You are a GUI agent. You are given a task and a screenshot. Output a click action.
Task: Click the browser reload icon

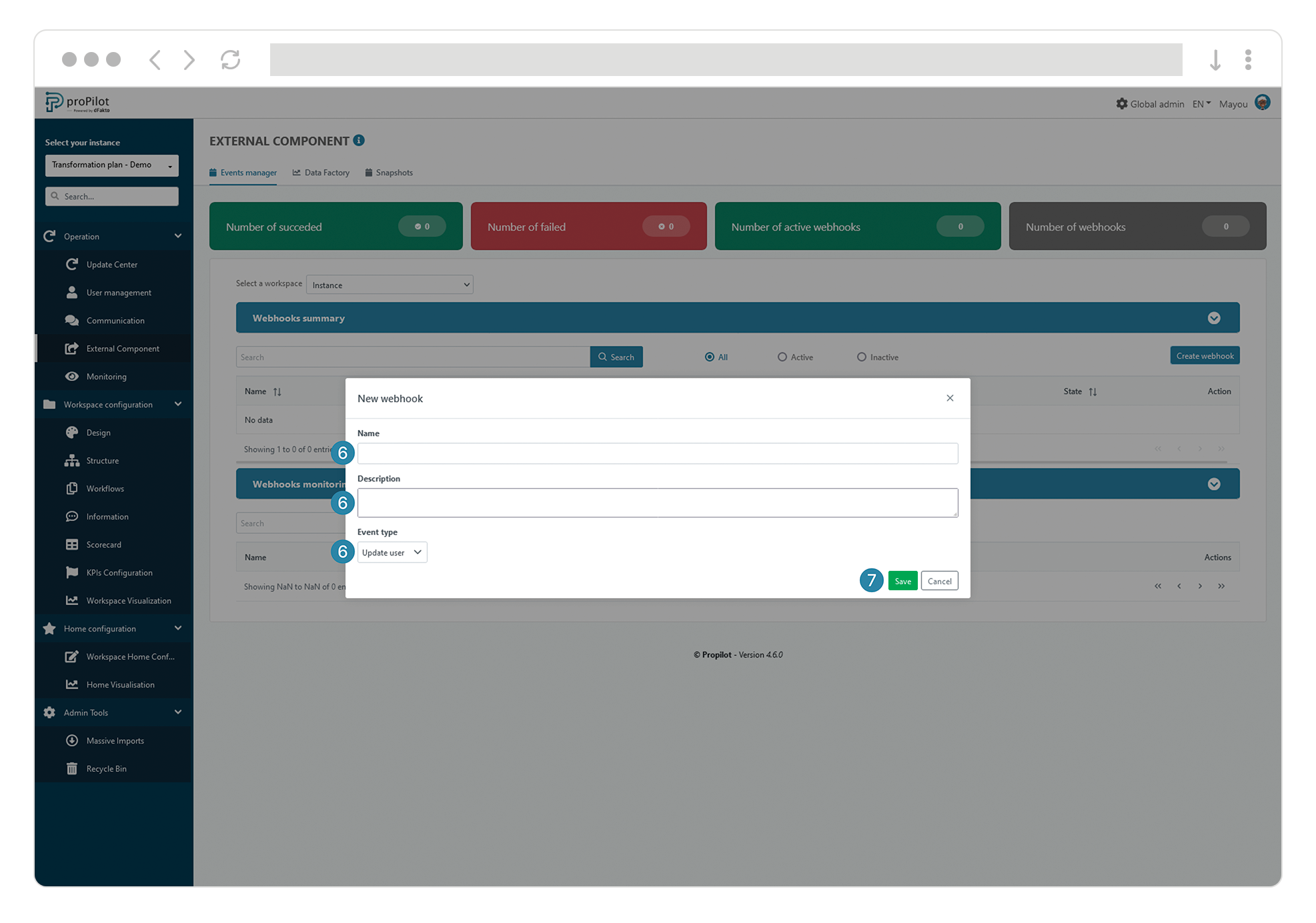231,59
